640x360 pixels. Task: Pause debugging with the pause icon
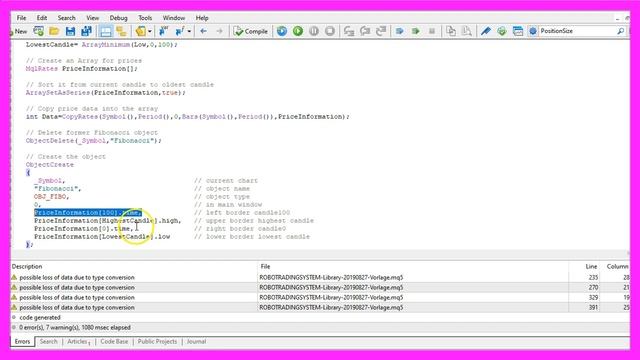[314, 31]
